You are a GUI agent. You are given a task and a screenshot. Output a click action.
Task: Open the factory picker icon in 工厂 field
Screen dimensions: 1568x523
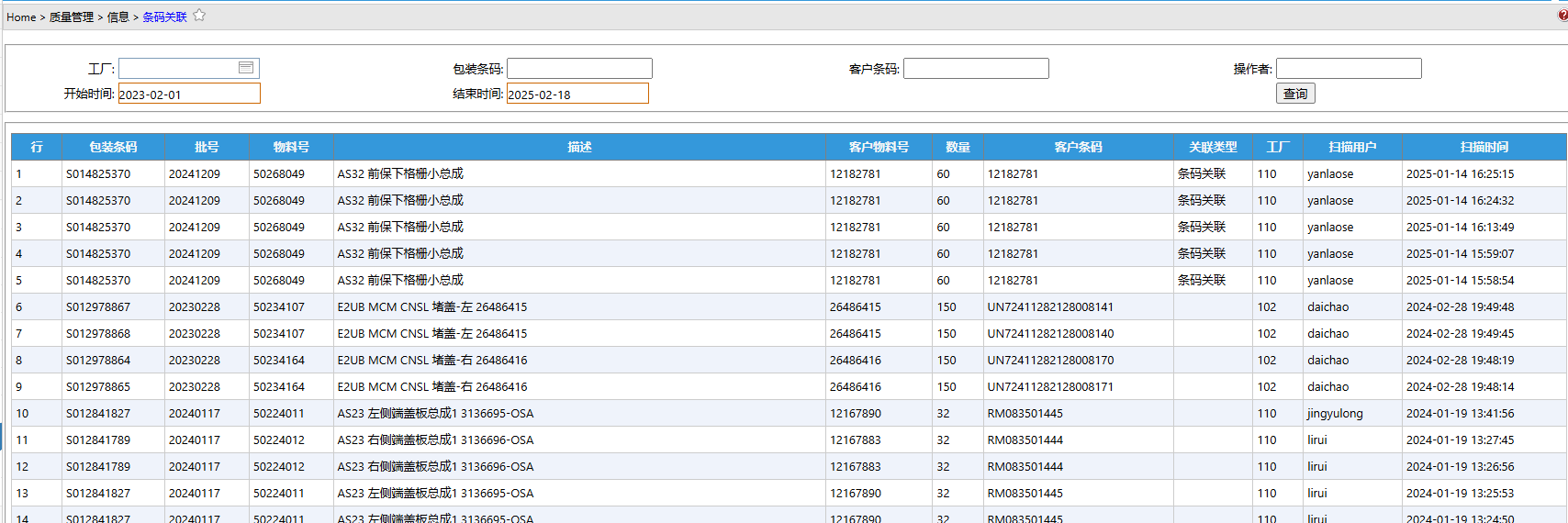pyautogui.click(x=246, y=68)
